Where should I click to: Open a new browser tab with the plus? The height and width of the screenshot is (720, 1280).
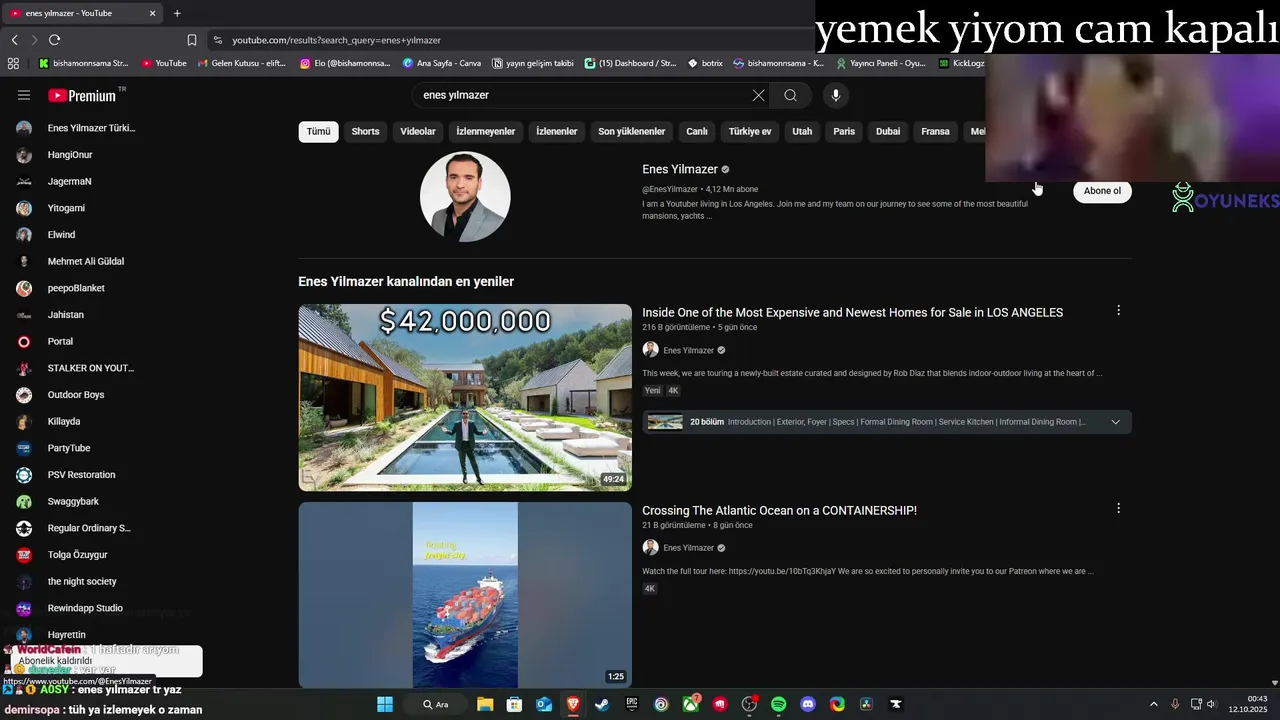coord(177,13)
